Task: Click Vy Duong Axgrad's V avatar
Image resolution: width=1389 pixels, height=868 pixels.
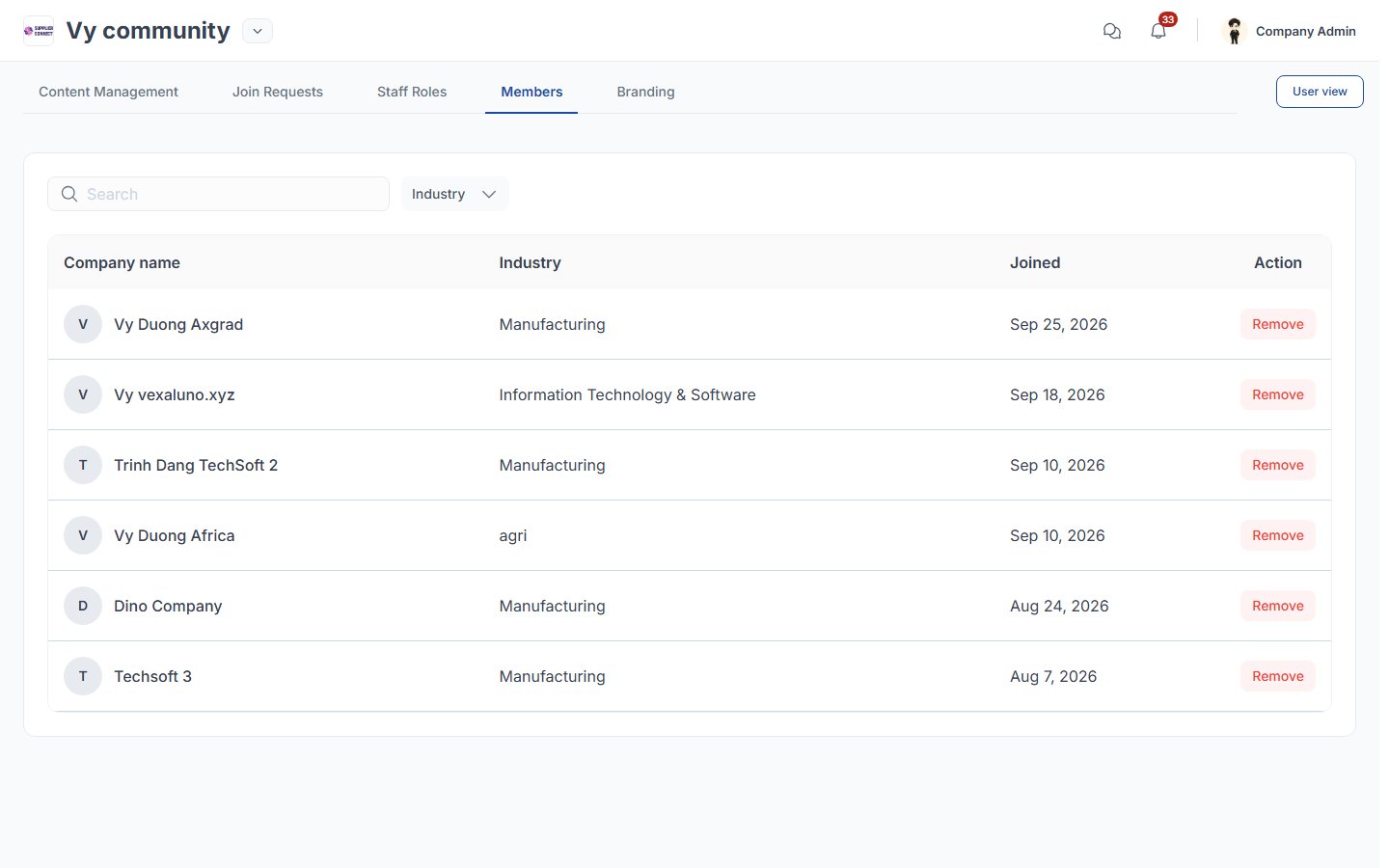Action: [83, 324]
